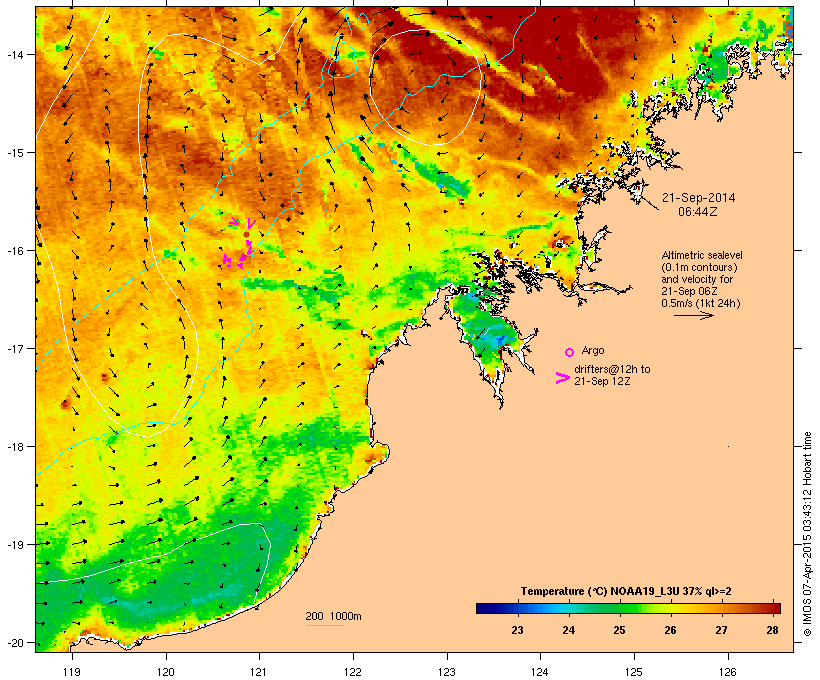Click the '200 1000m' depth label
This screenshot has width=820, height=680.
tap(333, 616)
